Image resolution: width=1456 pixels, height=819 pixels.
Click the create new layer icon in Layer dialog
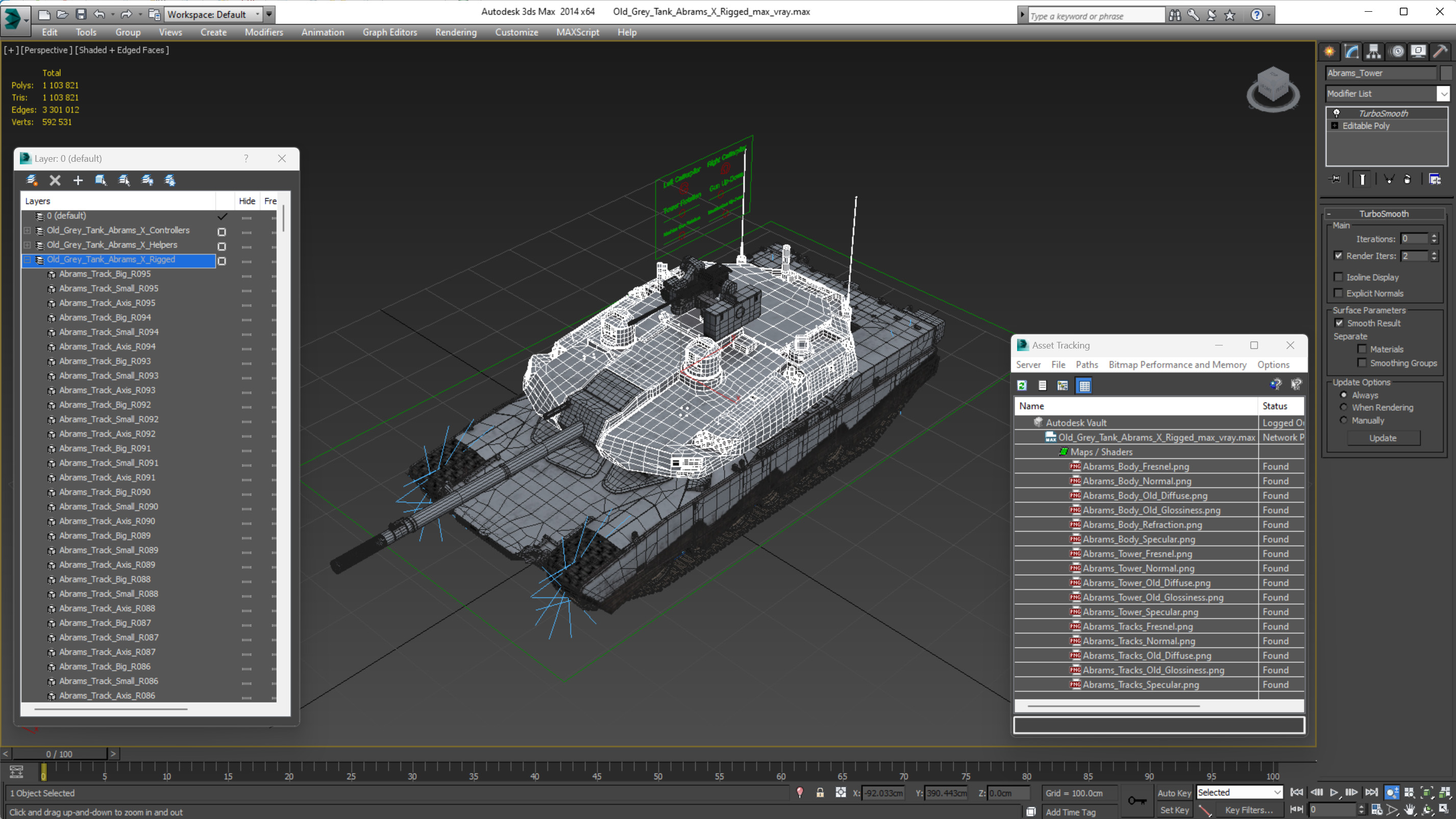tap(32, 180)
